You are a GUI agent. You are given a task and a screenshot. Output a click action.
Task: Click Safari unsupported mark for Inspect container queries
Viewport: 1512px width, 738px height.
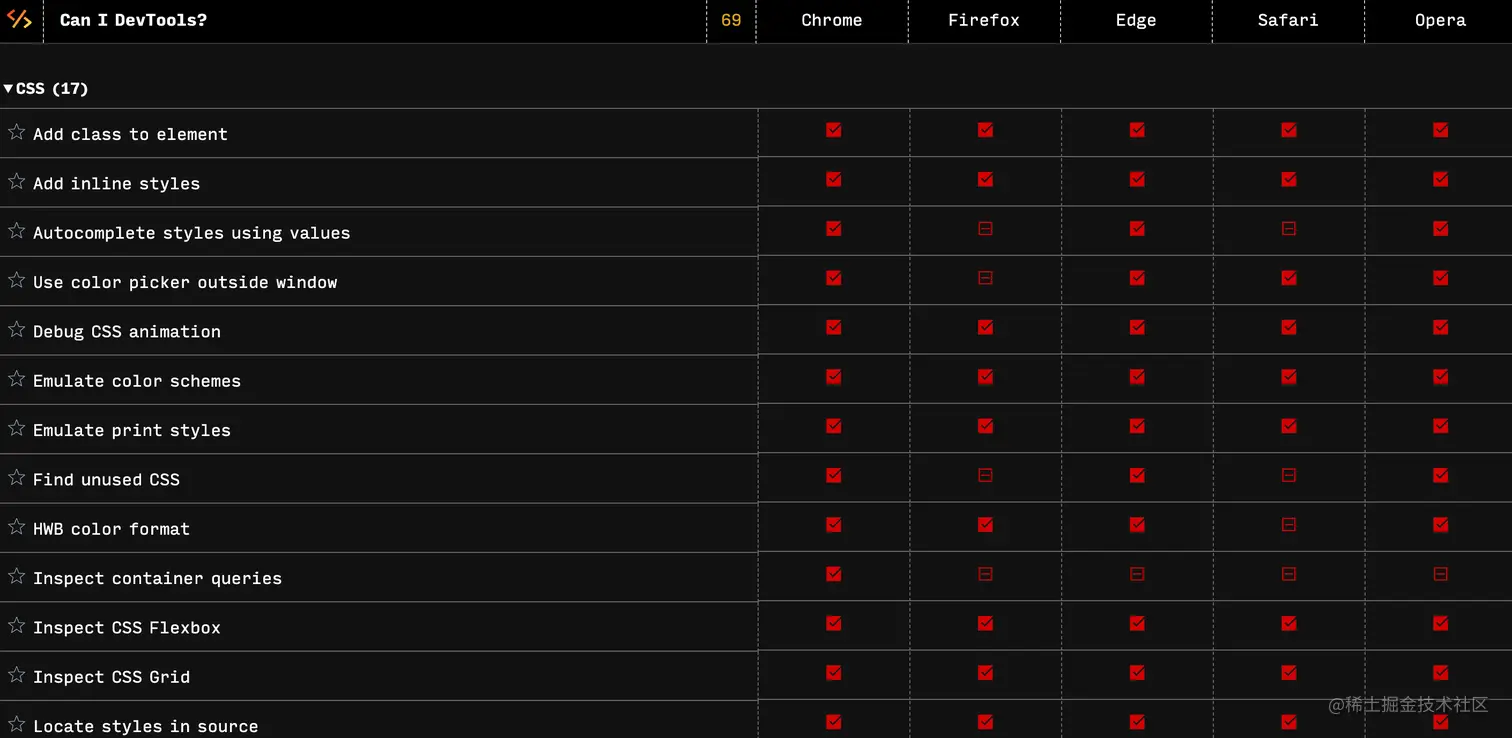[x=1289, y=574]
